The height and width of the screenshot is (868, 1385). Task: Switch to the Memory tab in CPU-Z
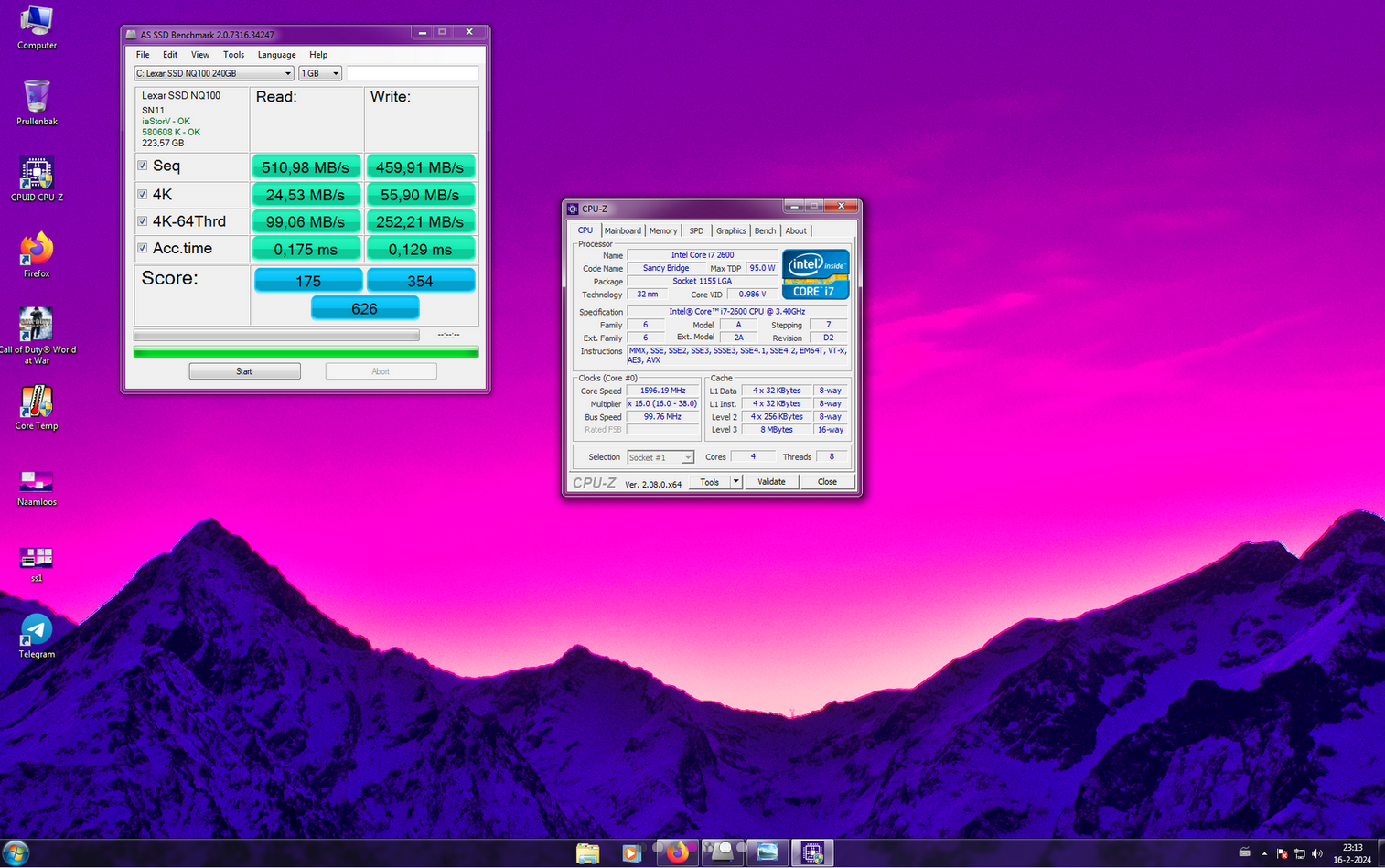[x=663, y=231]
